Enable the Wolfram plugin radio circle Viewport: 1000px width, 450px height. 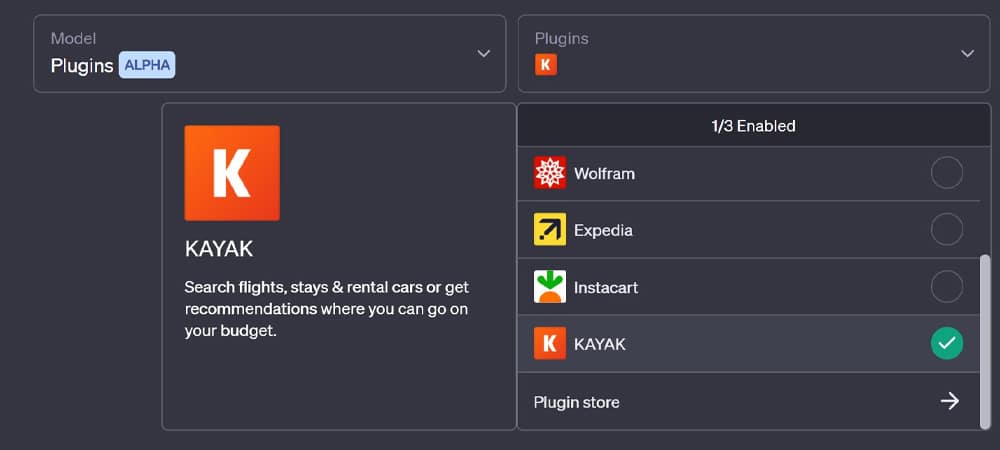946,173
